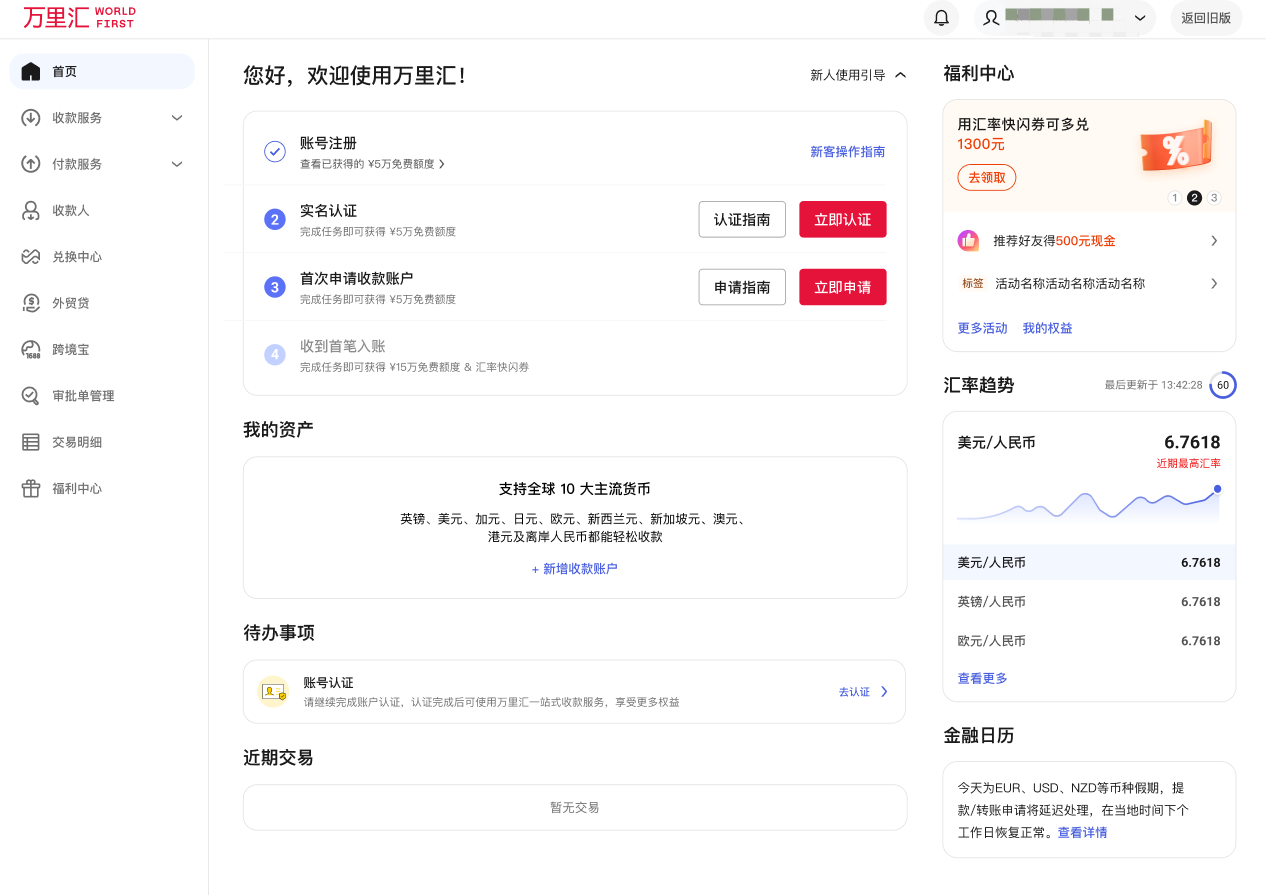Image resolution: width=1266 pixels, height=895 pixels.
Task: Click the red 立即认证 button
Action: coord(843,219)
